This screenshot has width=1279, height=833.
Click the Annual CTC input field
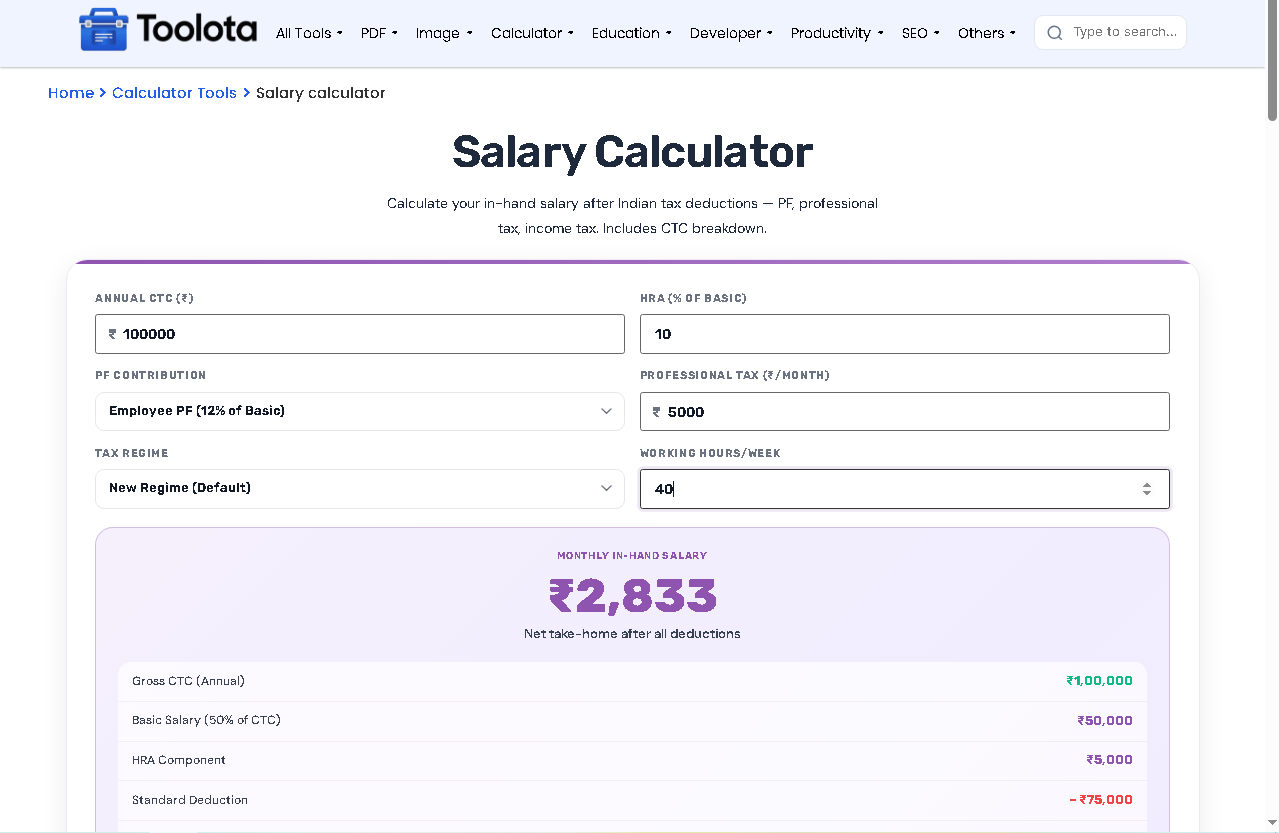[360, 334]
